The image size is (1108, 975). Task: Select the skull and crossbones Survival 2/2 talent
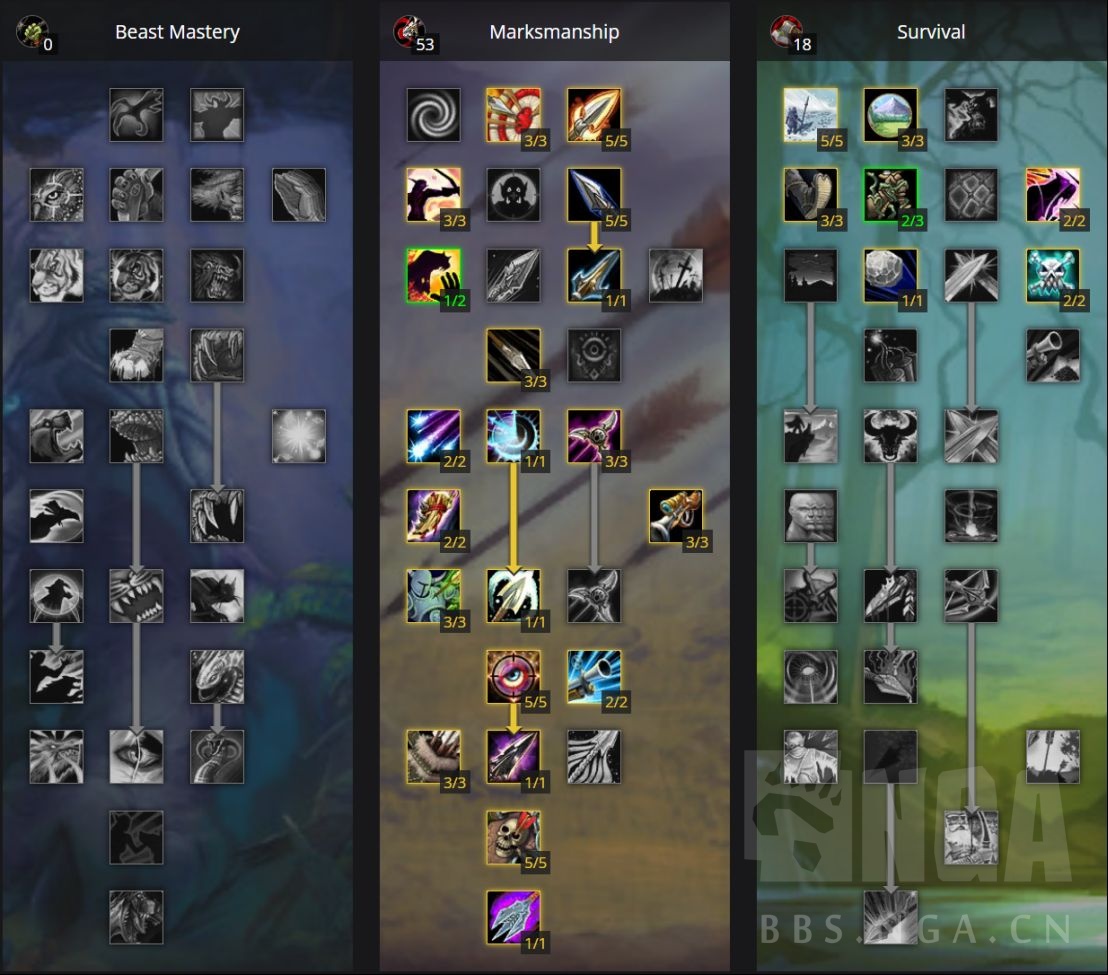click(x=1053, y=276)
